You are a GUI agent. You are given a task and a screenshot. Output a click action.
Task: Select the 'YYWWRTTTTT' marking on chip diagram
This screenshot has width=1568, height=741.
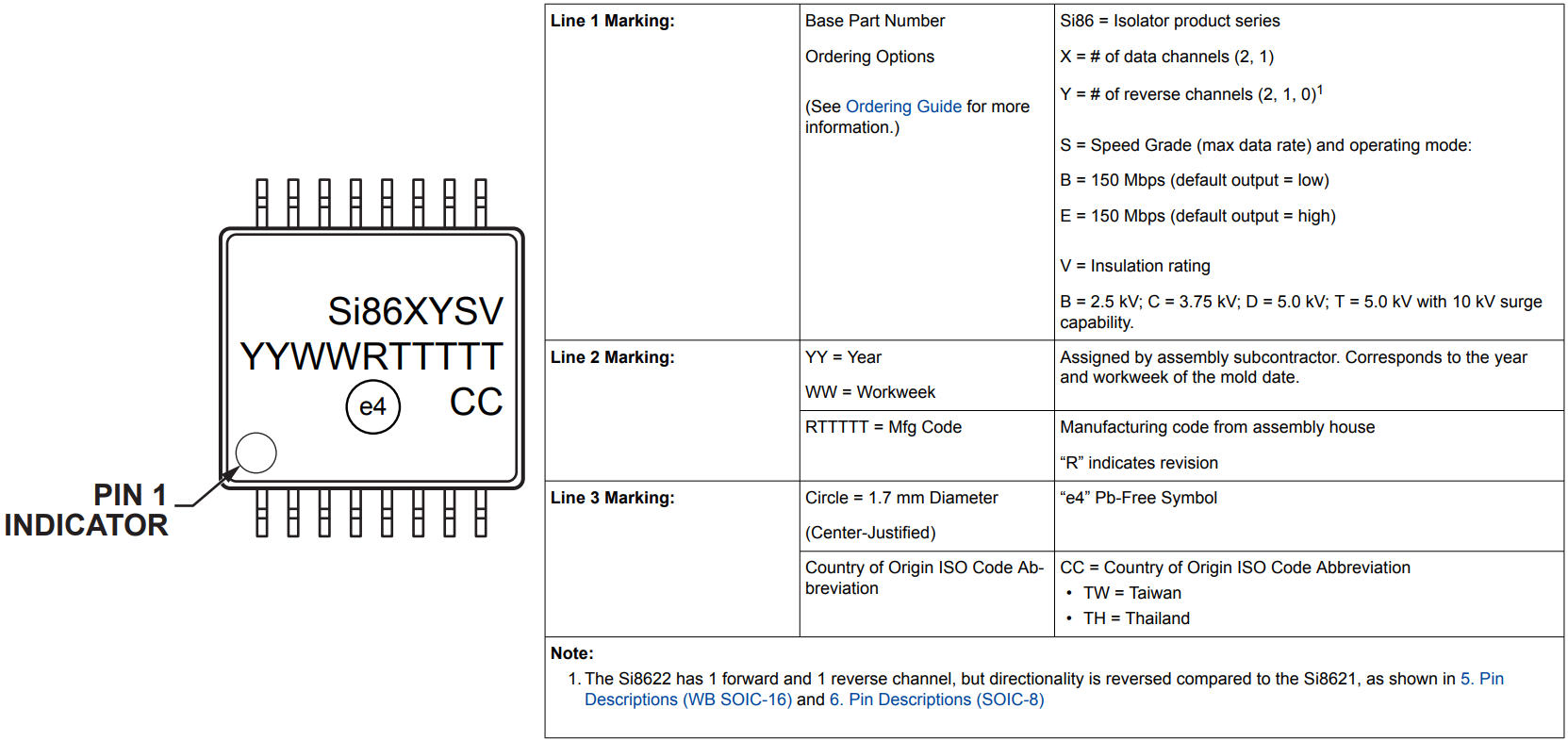[x=371, y=356]
